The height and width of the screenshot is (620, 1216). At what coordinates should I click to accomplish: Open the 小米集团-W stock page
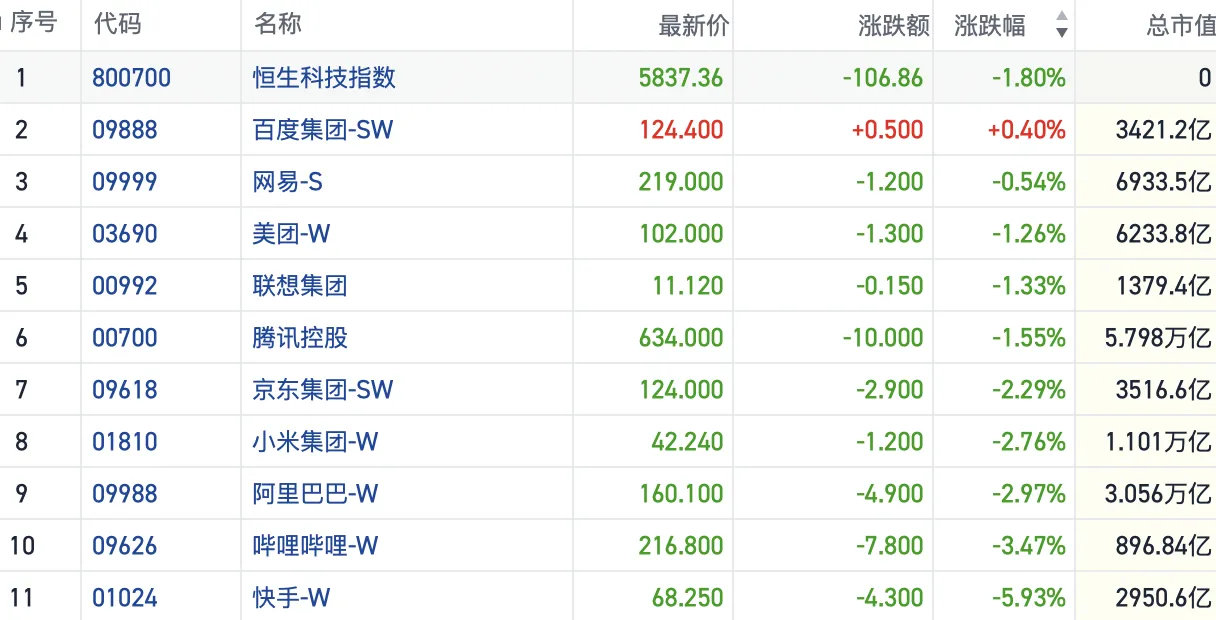315,442
